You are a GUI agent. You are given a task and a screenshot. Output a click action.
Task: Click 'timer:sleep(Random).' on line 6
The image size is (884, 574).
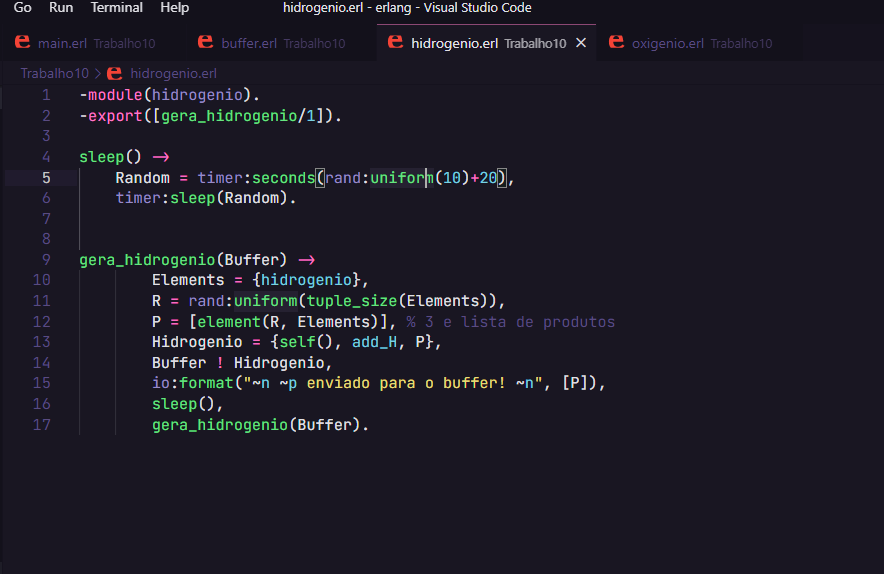click(x=206, y=198)
